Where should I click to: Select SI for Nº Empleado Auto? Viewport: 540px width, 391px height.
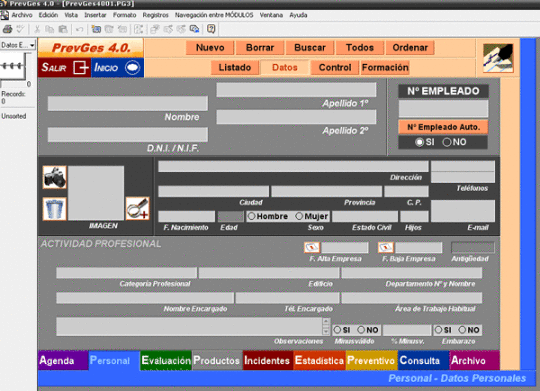[419, 142]
